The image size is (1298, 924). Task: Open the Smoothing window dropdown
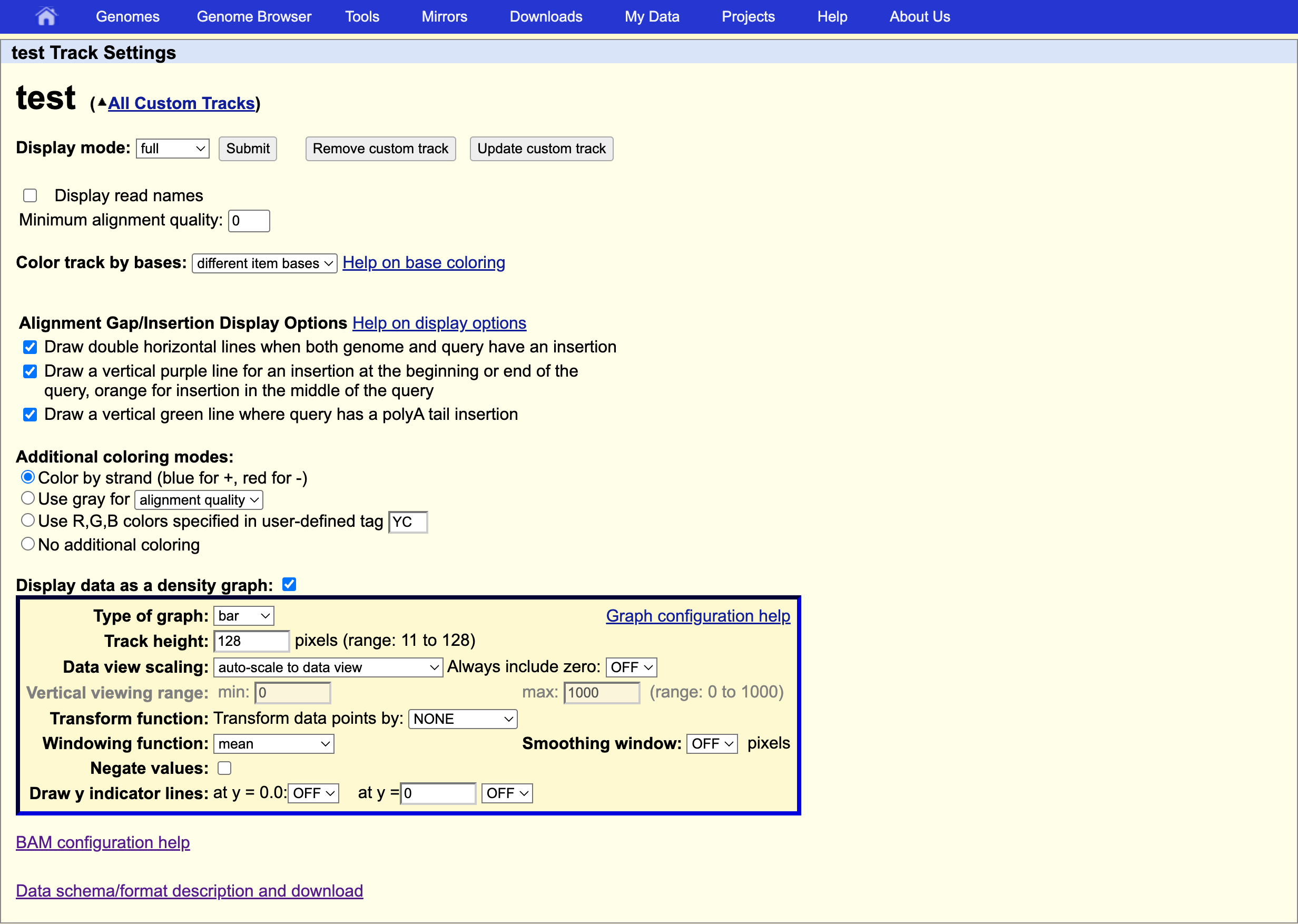(x=712, y=744)
